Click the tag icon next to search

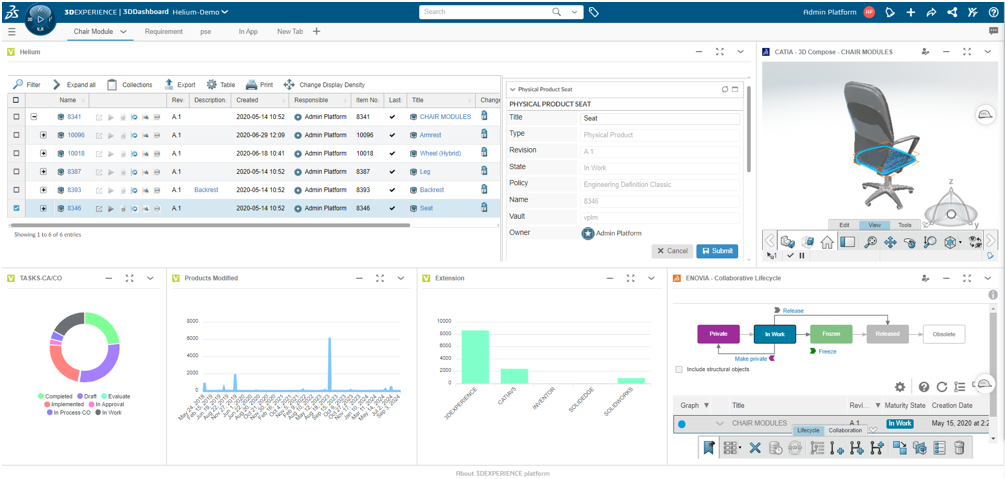[594, 12]
